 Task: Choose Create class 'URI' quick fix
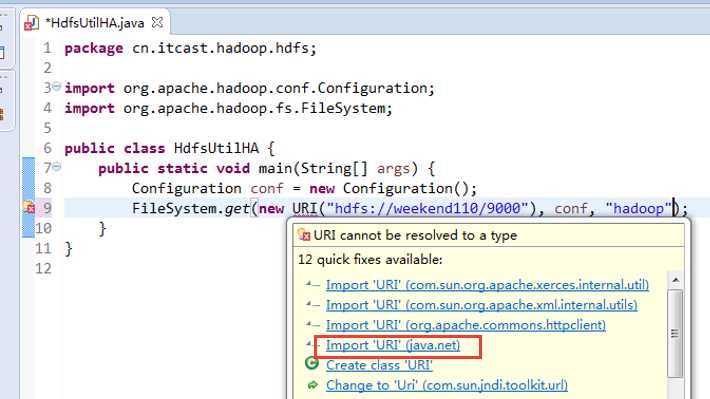coord(379,365)
